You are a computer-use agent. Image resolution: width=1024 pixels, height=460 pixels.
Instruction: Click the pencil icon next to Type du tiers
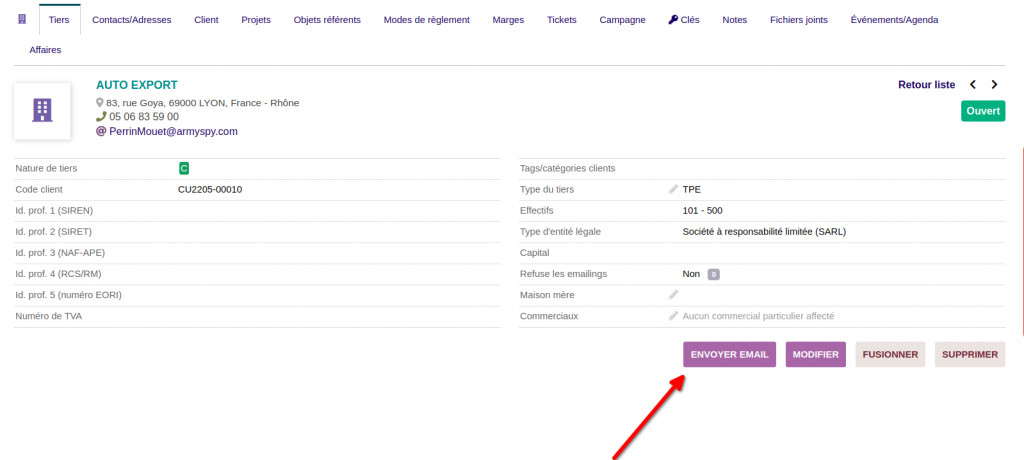(x=673, y=189)
